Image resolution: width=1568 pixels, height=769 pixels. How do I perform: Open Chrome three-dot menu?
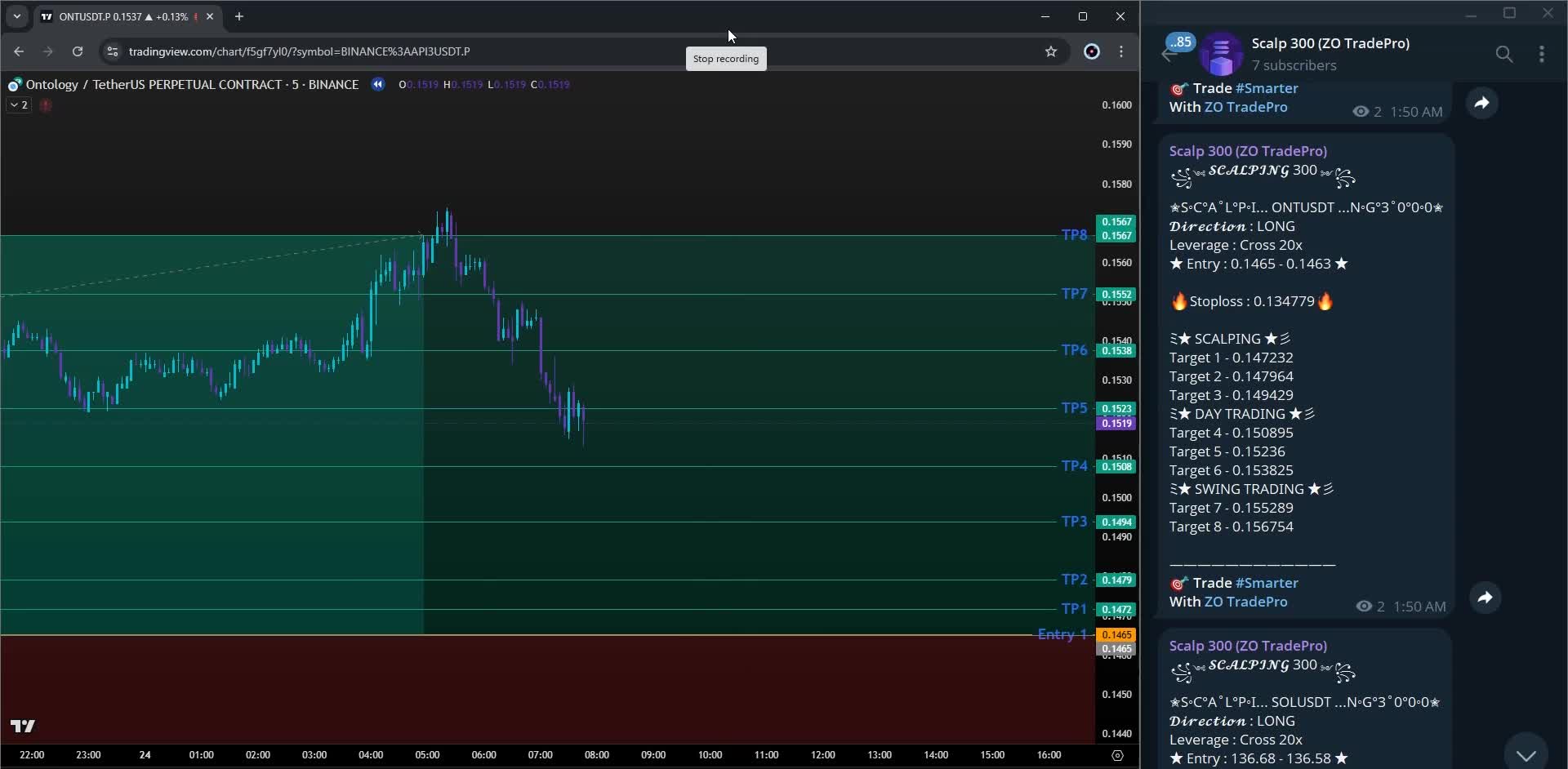[1121, 51]
